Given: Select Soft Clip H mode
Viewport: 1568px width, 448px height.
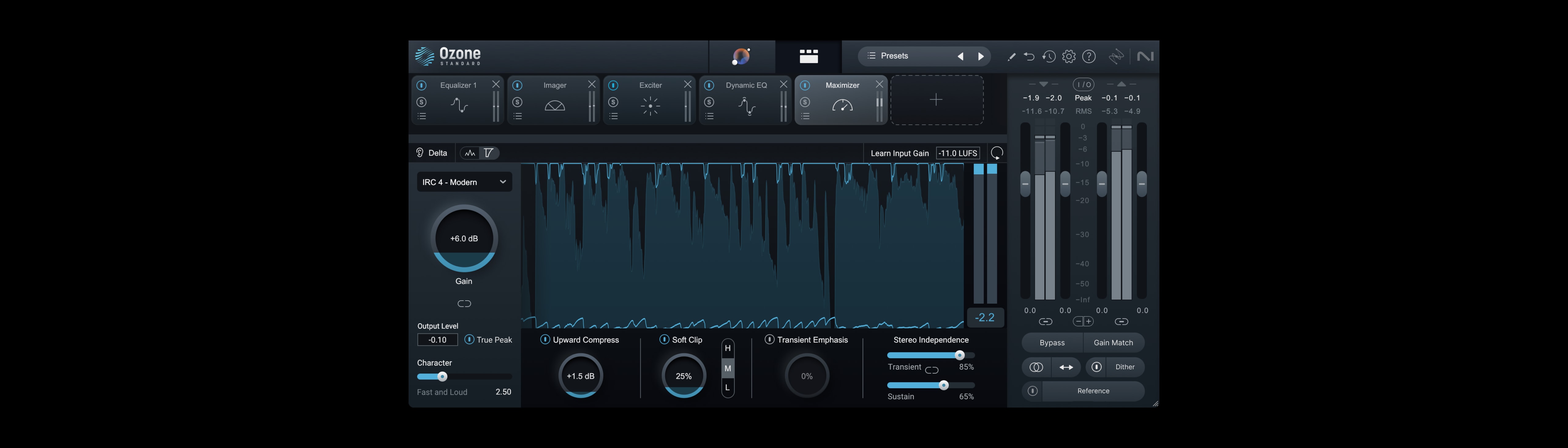Looking at the screenshot, I should tap(727, 348).
